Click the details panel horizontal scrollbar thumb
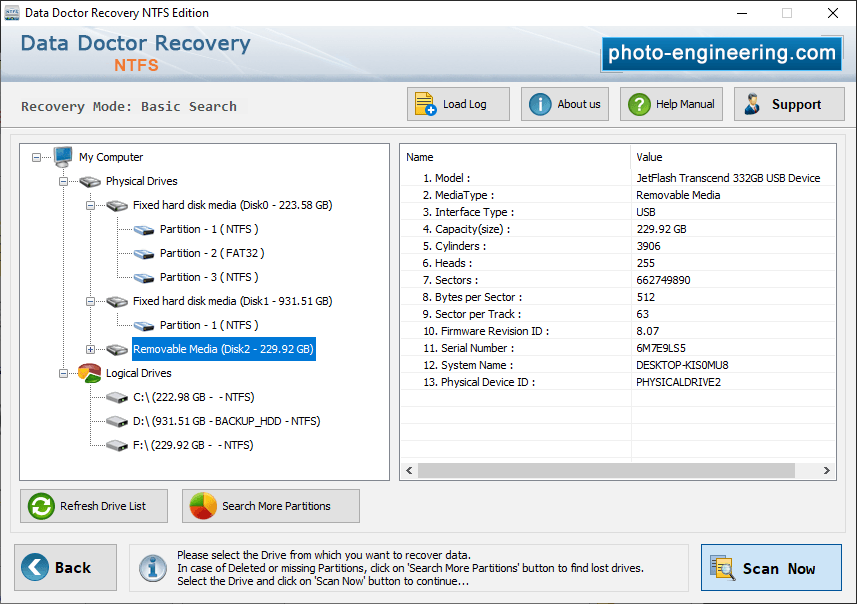 606,471
